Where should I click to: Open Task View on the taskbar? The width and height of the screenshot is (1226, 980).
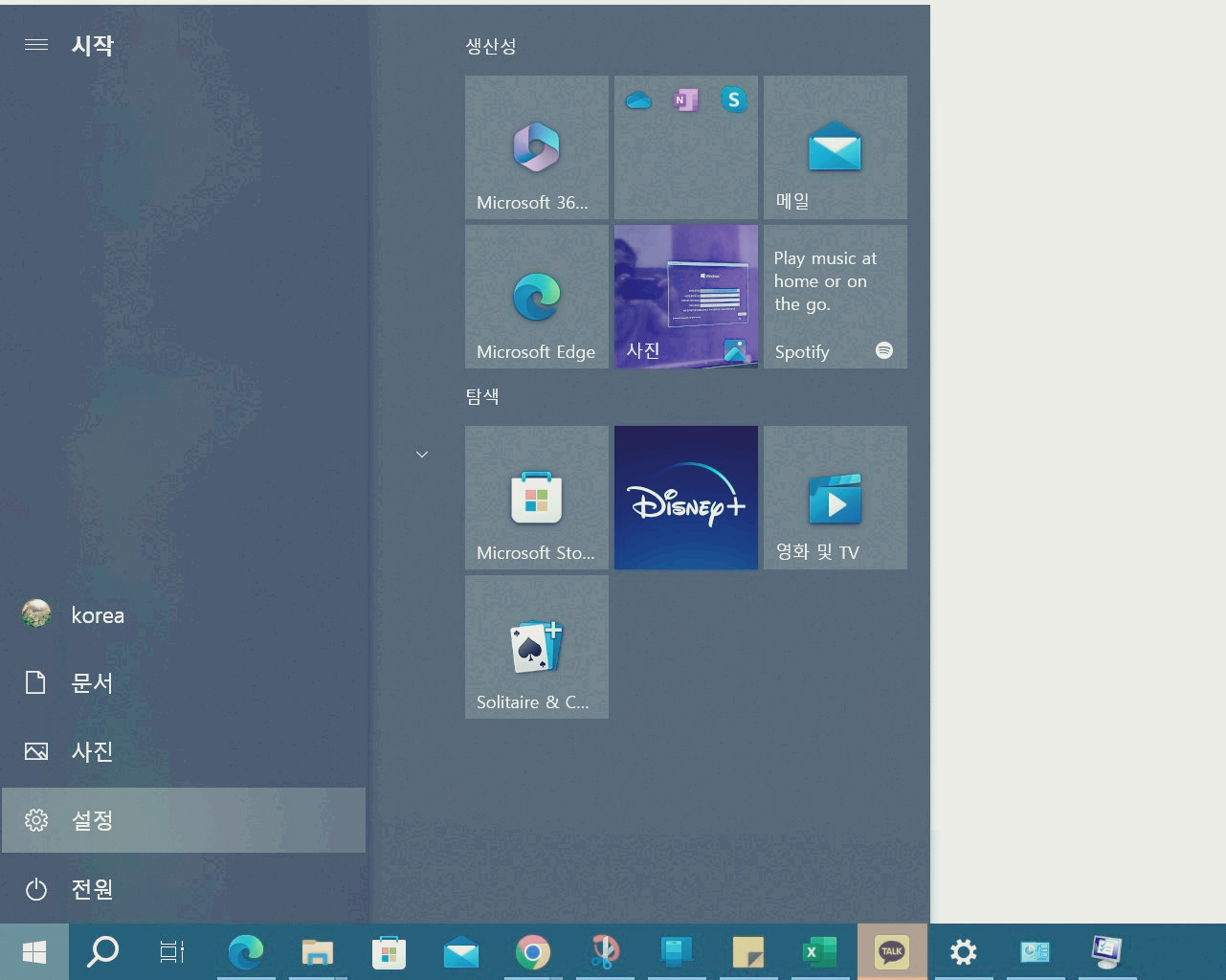click(x=172, y=952)
